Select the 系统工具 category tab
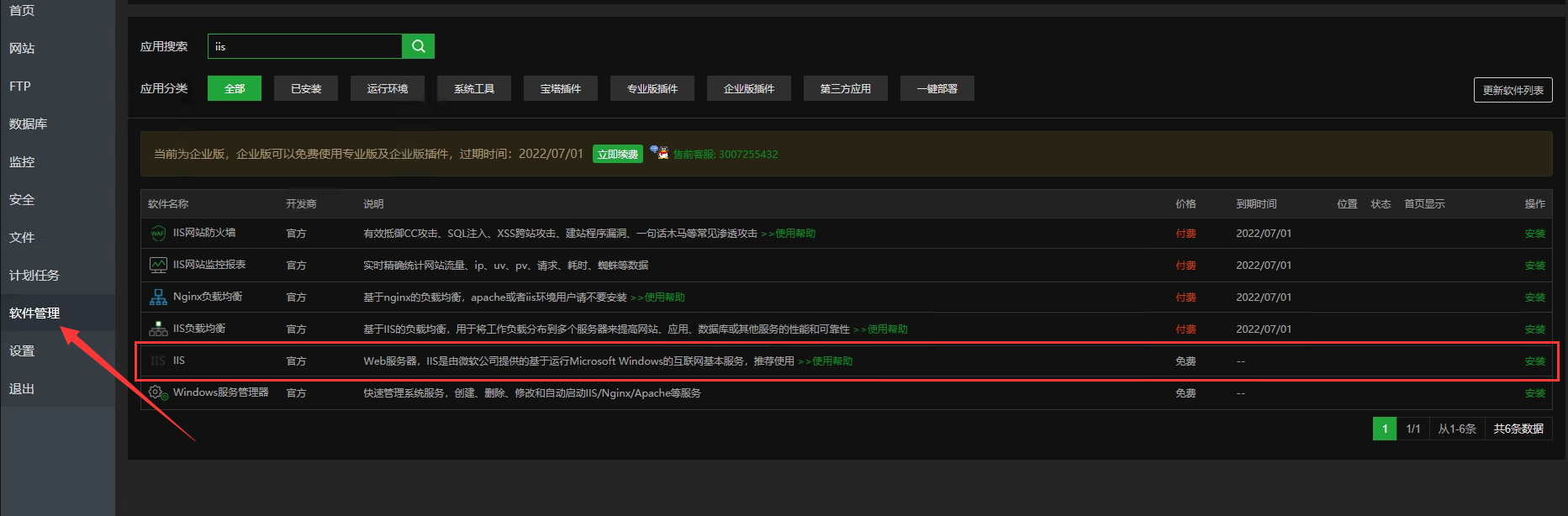The width and height of the screenshot is (1568, 516). (474, 88)
